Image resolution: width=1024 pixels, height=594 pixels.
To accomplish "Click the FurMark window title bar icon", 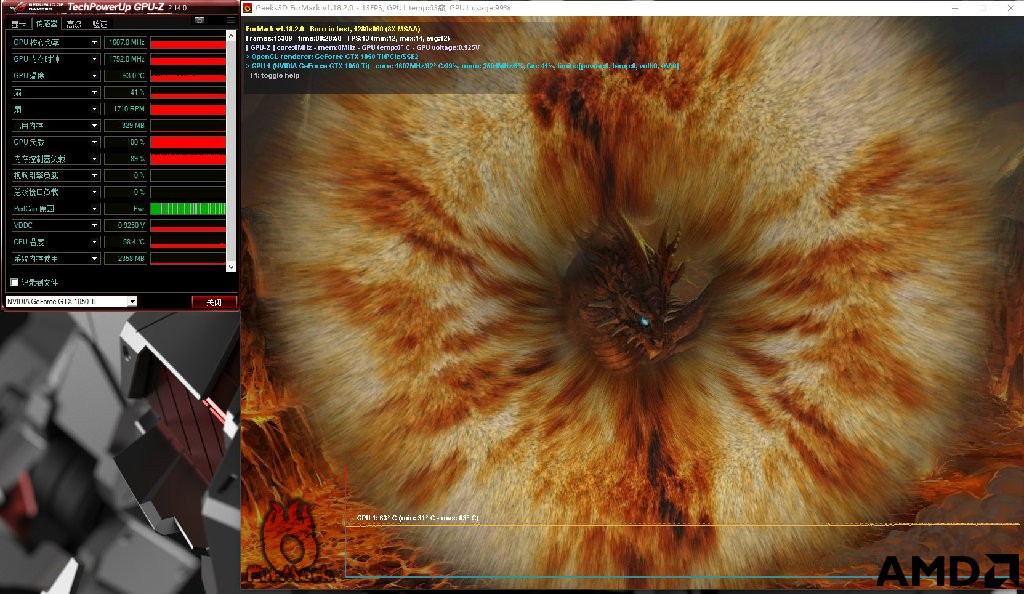I will tap(248, 8).
